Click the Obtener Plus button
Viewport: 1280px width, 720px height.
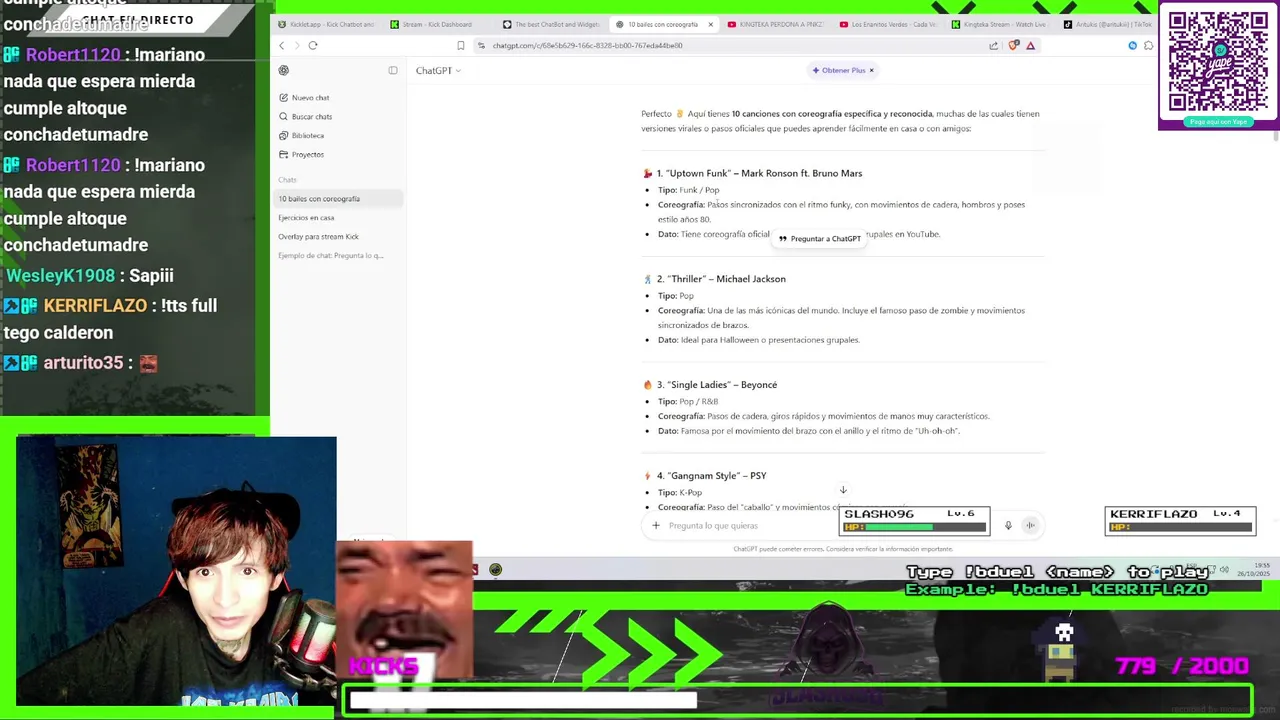pyautogui.click(x=838, y=70)
